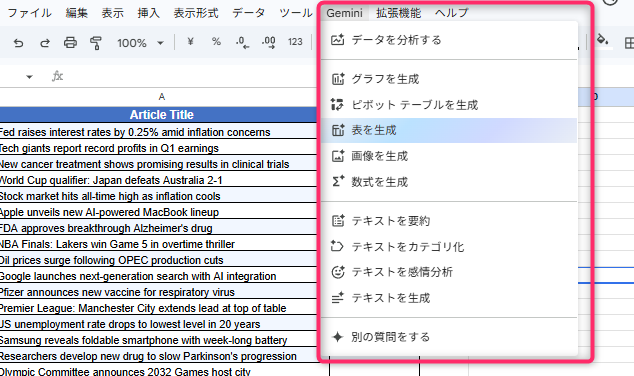Select the Google launches next-generation search cell

coord(158,276)
